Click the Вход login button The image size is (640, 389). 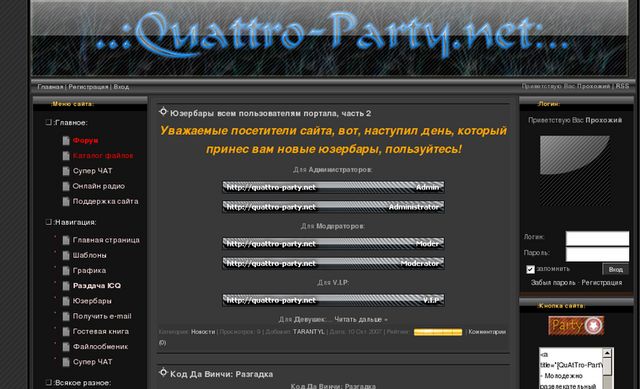pyautogui.click(x=616, y=269)
